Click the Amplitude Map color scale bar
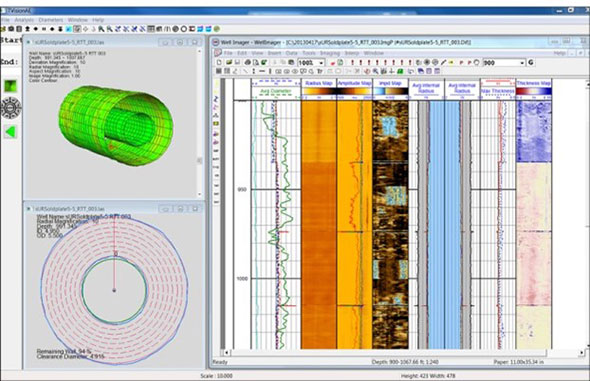Image resolution: width=590 pixels, height=381 pixels. point(354,91)
